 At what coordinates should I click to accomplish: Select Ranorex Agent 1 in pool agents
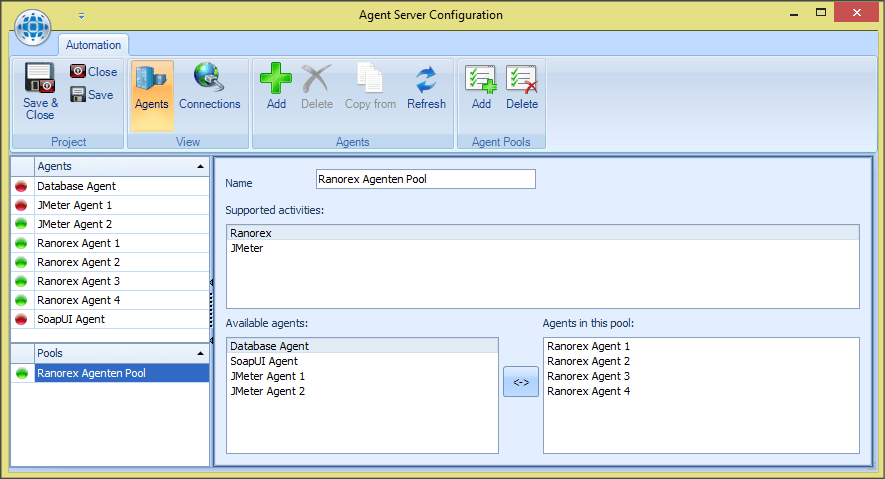(701, 346)
